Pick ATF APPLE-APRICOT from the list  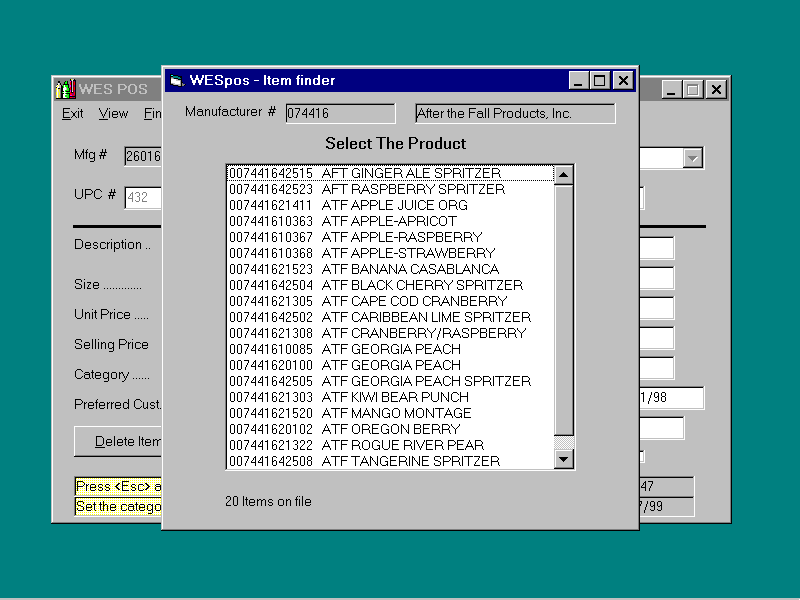coord(390,221)
